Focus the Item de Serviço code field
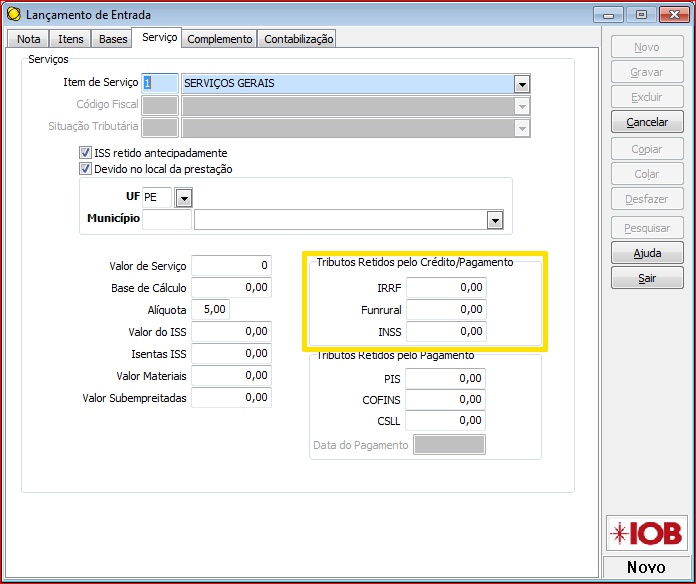696x584 pixels. (160, 83)
